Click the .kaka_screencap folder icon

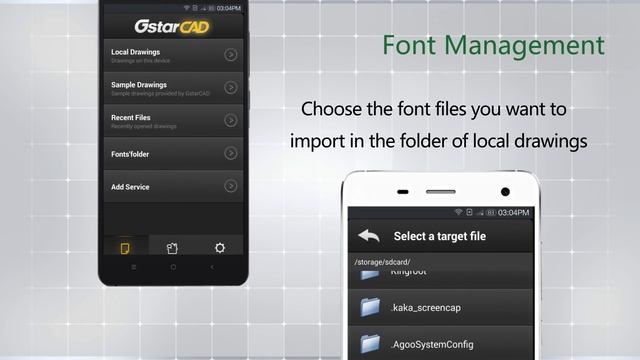pyautogui.click(x=370, y=307)
